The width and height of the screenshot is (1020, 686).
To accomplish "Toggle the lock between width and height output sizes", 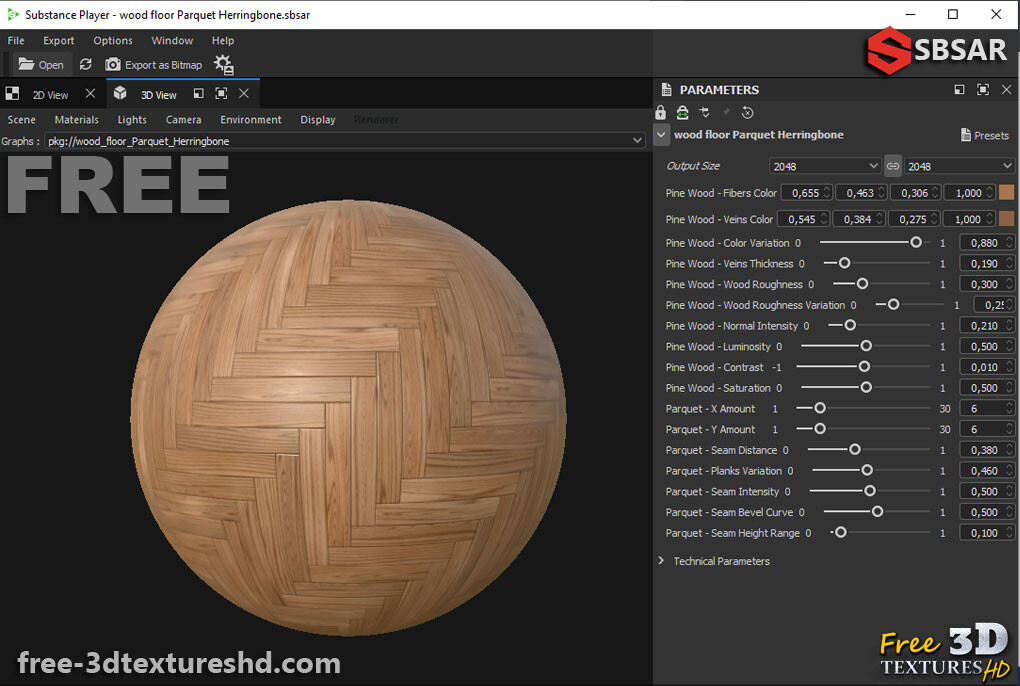I will click(x=893, y=165).
